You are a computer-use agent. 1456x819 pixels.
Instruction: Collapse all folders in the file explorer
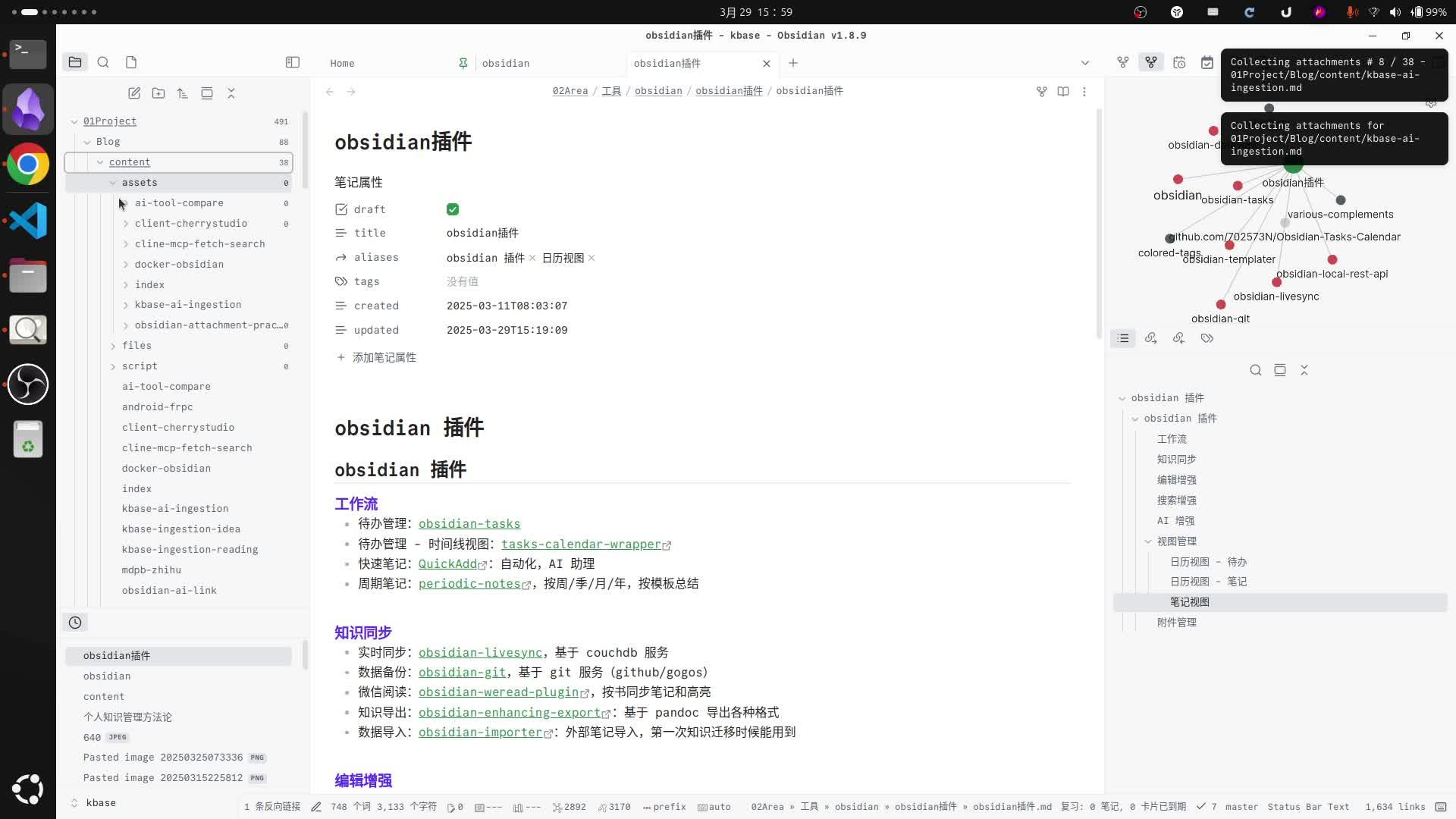pyautogui.click(x=231, y=93)
